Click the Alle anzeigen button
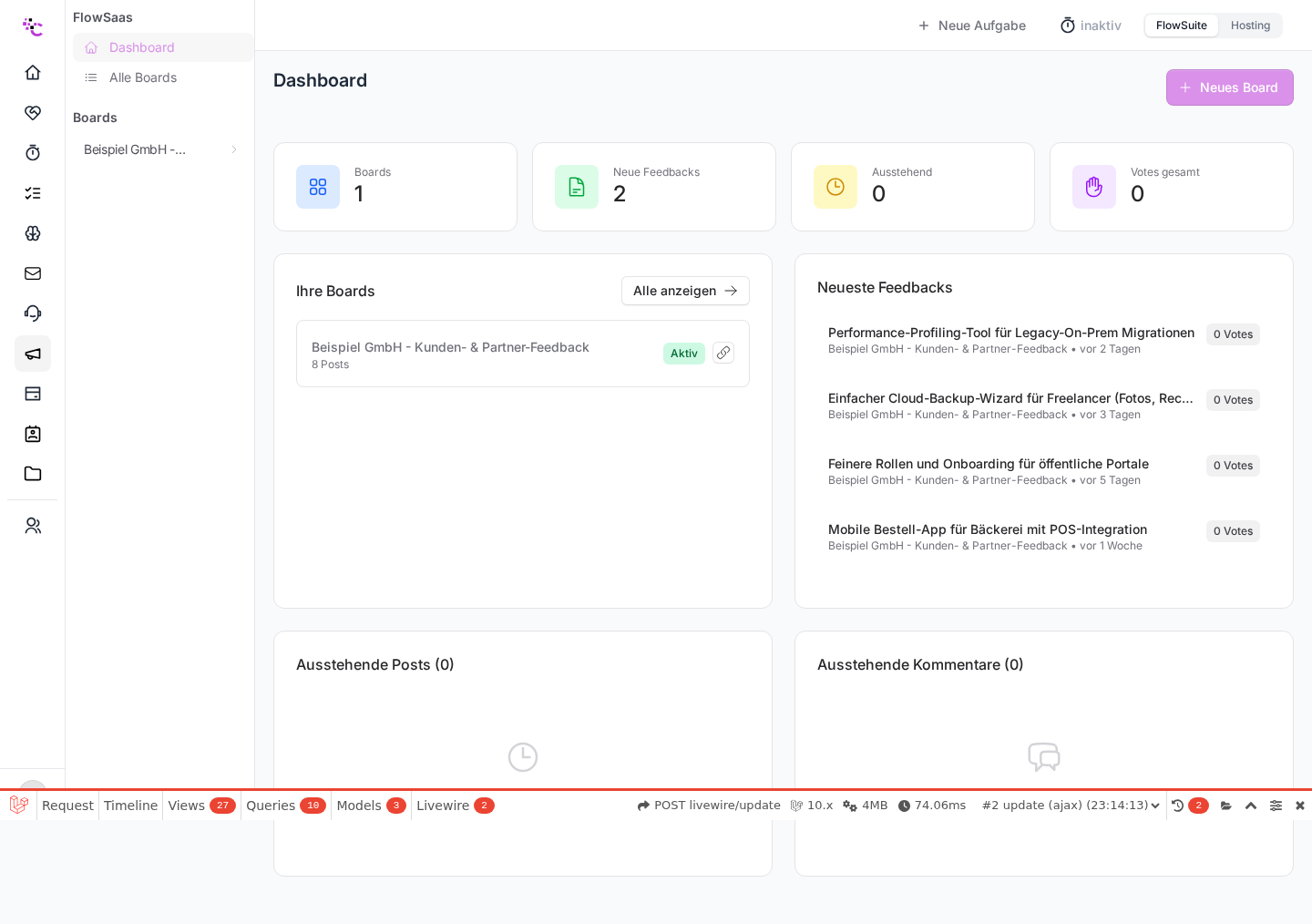Viewport: 1312px width, 924px height. tap(685, 291)
